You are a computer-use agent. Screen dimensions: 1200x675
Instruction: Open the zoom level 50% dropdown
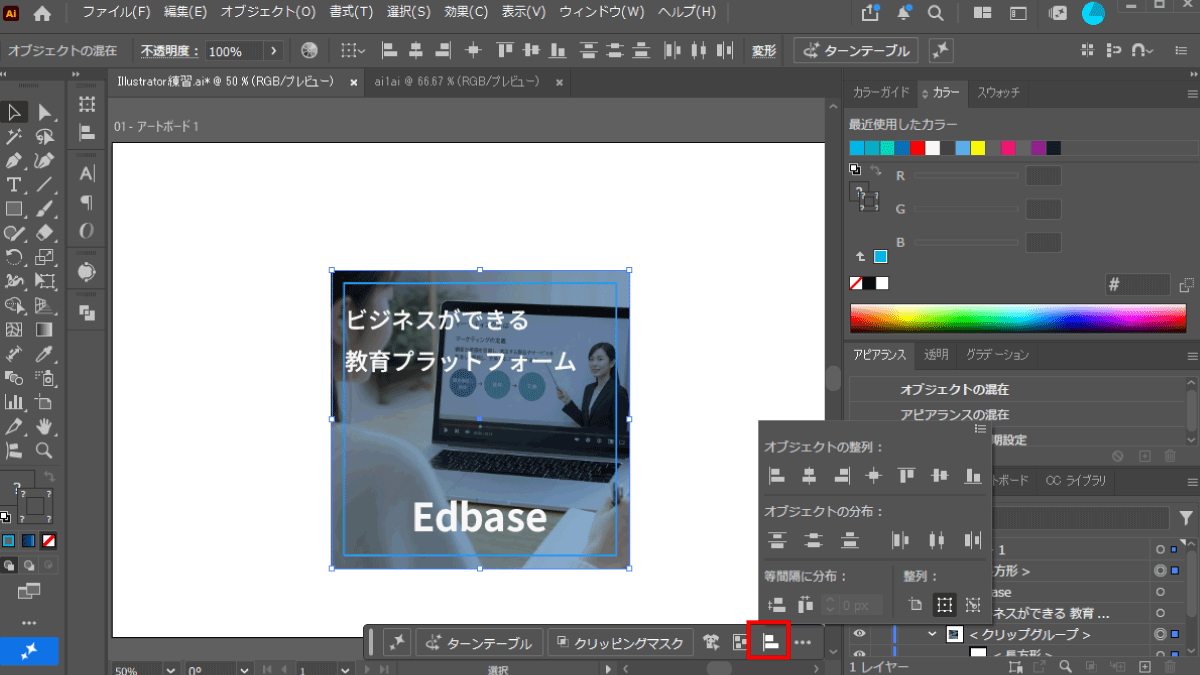170,669
